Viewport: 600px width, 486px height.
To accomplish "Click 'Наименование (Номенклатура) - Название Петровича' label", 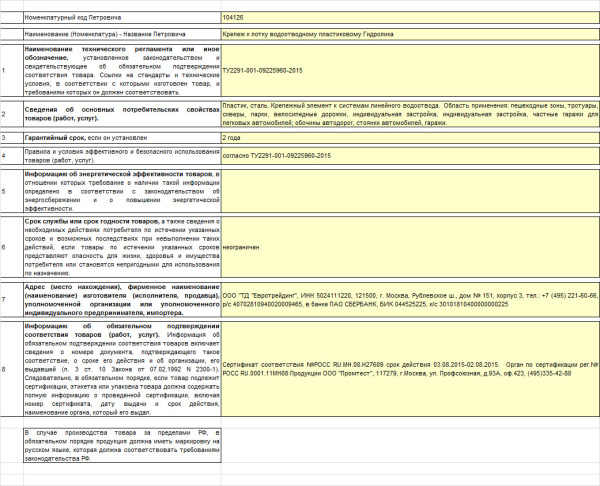I will 120,34.
